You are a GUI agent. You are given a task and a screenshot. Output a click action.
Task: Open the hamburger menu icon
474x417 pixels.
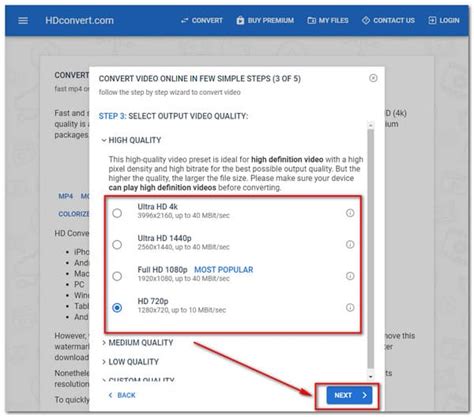point(23,21)
